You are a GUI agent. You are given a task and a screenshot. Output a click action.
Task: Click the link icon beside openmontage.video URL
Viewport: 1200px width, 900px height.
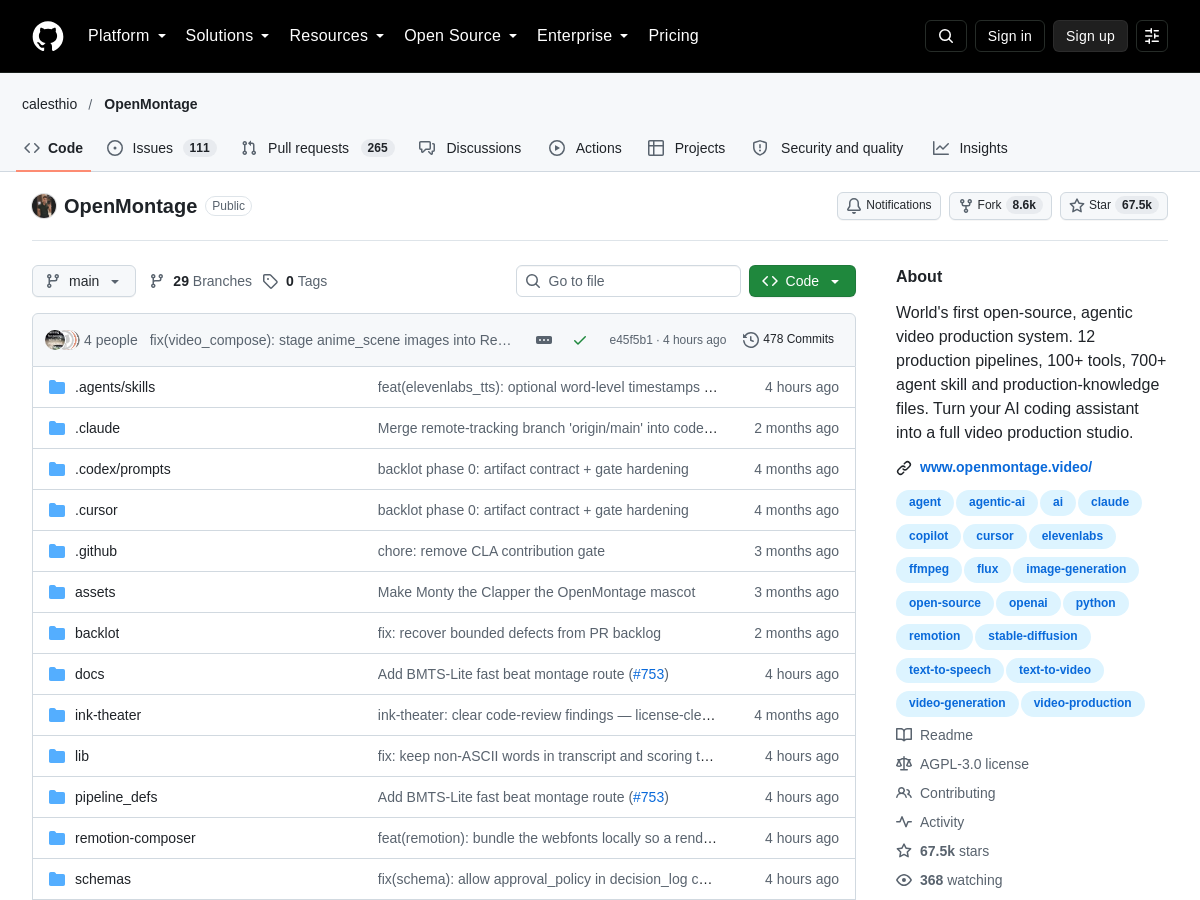click(x=904, y=467)
